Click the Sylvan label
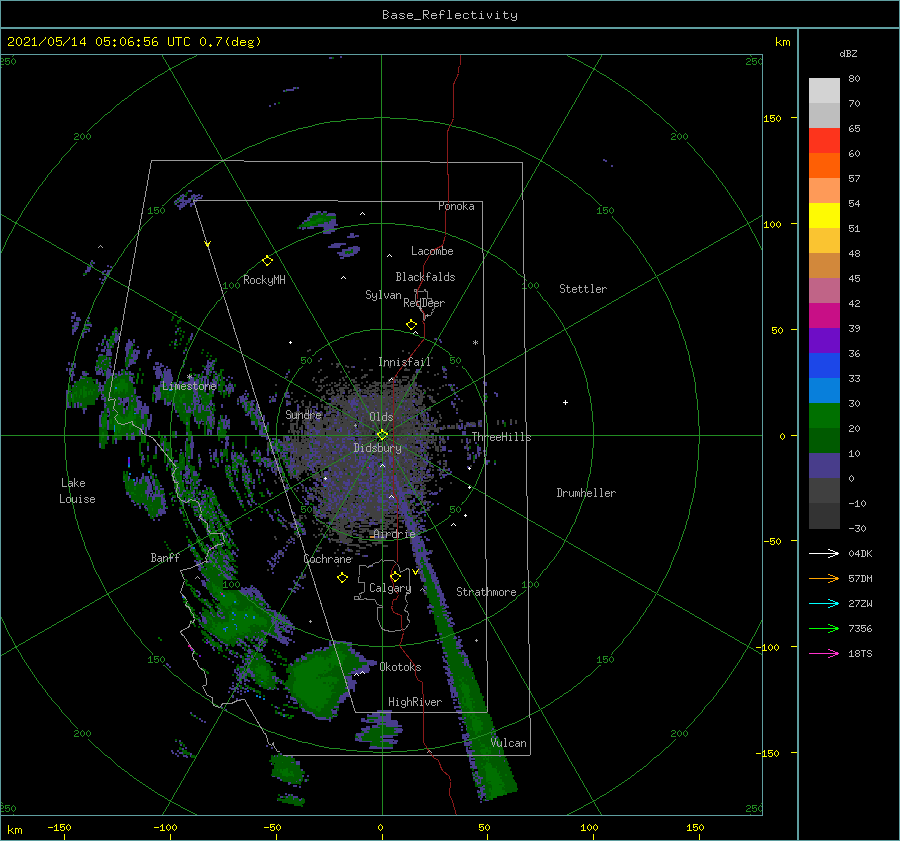Image resolution: width=900 pixels, height=841 pixels. pyautogui.click(x=383, y=295)
